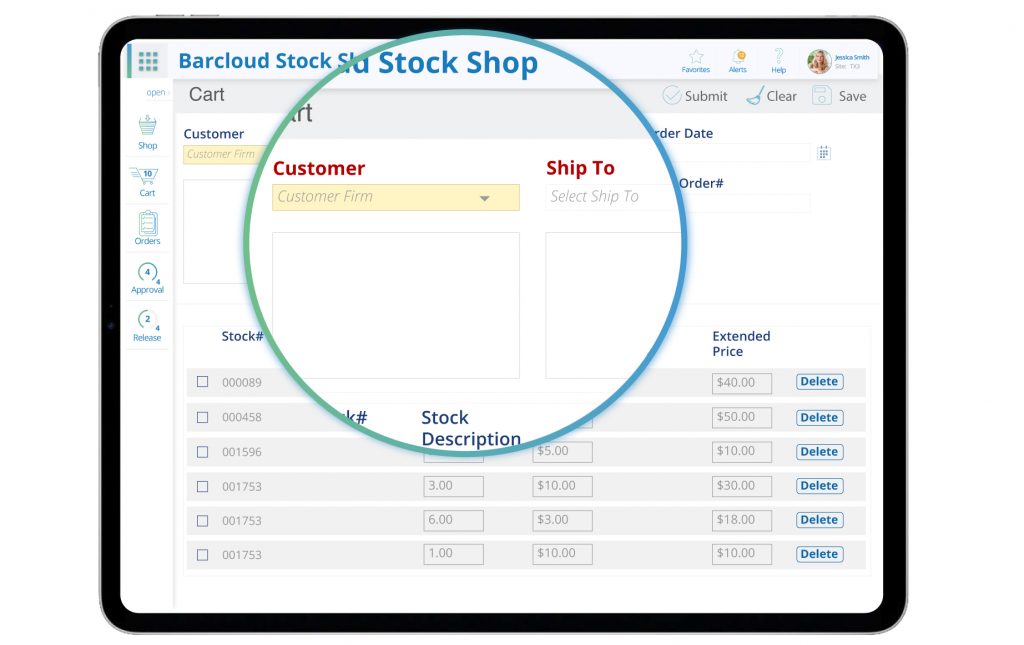This screenshot has height=645, width=1024.
Task: Click the $50.00 extended price field
Action: click(x=742, y=417)
